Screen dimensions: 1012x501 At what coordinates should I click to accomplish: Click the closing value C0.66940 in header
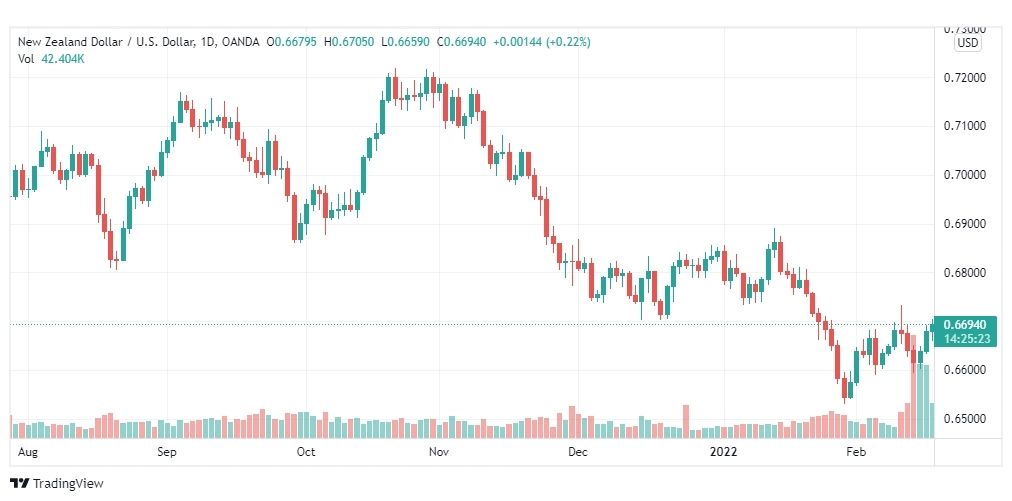click(463, 42)
